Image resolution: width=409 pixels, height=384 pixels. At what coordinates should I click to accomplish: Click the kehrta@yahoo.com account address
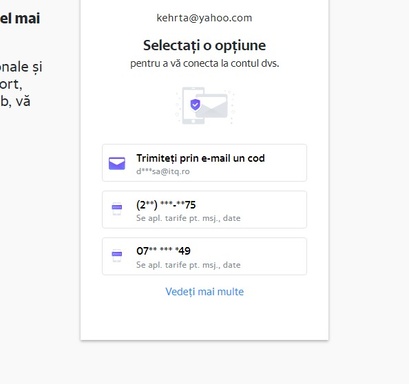pos(204,18)
